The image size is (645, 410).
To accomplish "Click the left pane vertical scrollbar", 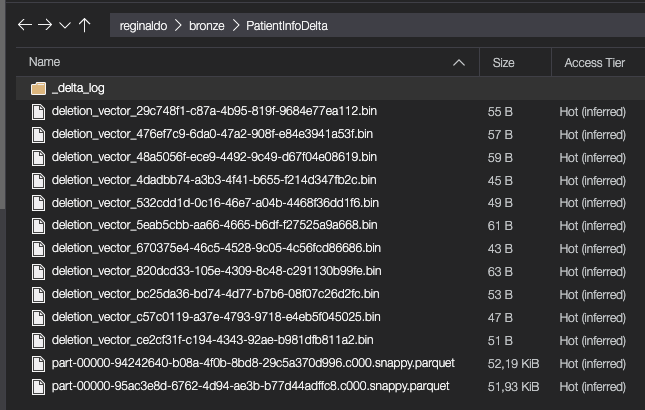I will tap(2, 103).
